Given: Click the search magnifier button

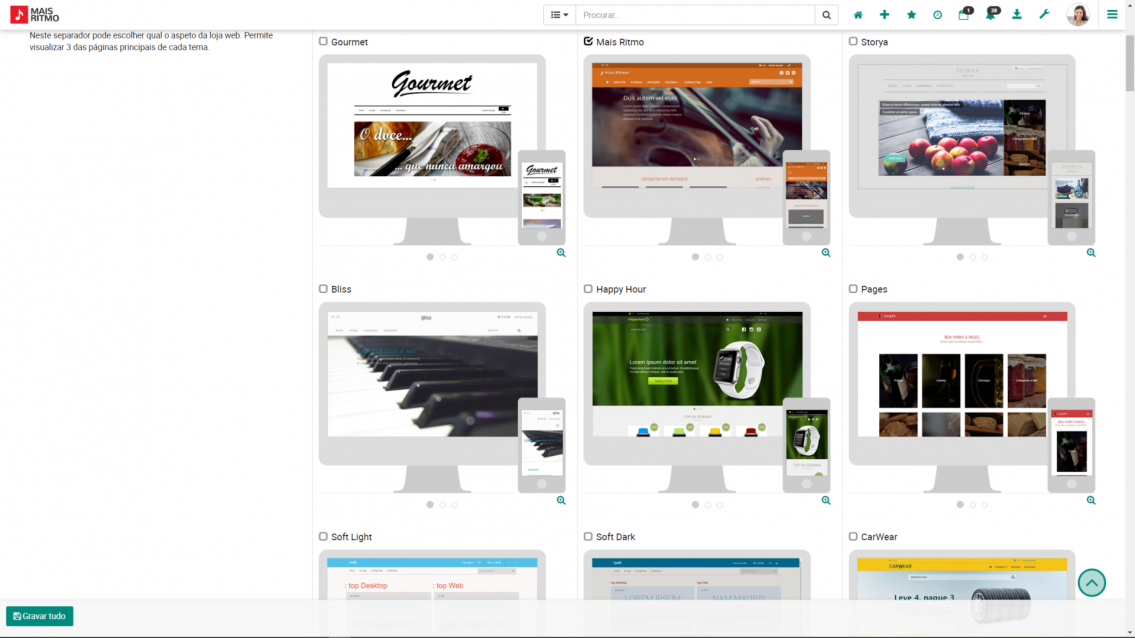Looking at the screenshot, I should pyautogui.click(x=826, y=14).
